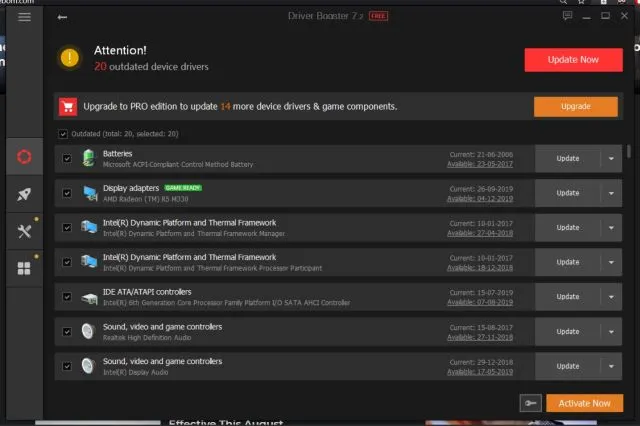Update the Framework Processor Participant driver
The image size is (640, 426).
568,262
